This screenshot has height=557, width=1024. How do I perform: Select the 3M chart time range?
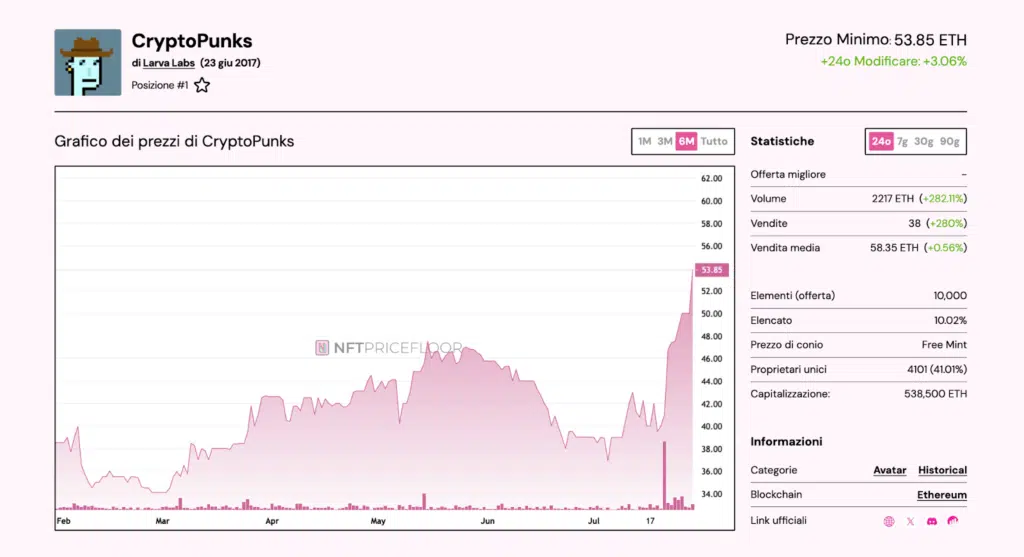664,142
